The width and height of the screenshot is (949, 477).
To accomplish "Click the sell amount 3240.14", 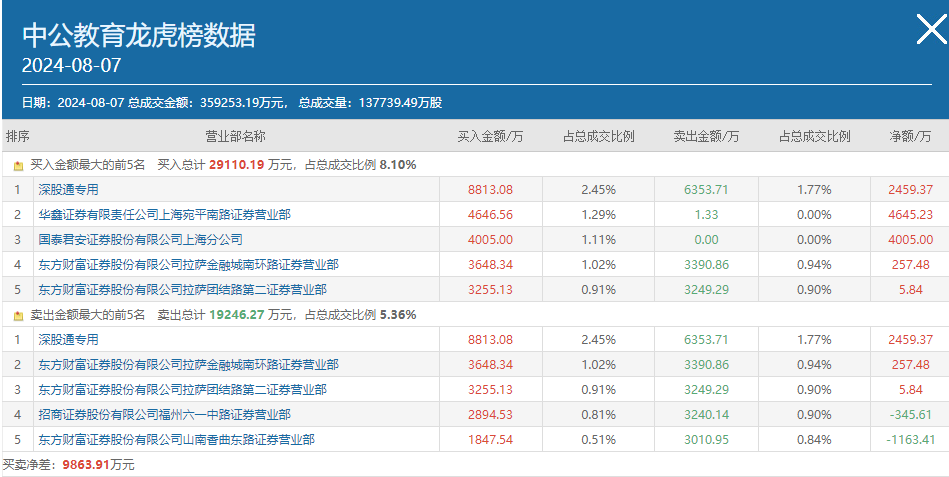I will coord(706,415).
